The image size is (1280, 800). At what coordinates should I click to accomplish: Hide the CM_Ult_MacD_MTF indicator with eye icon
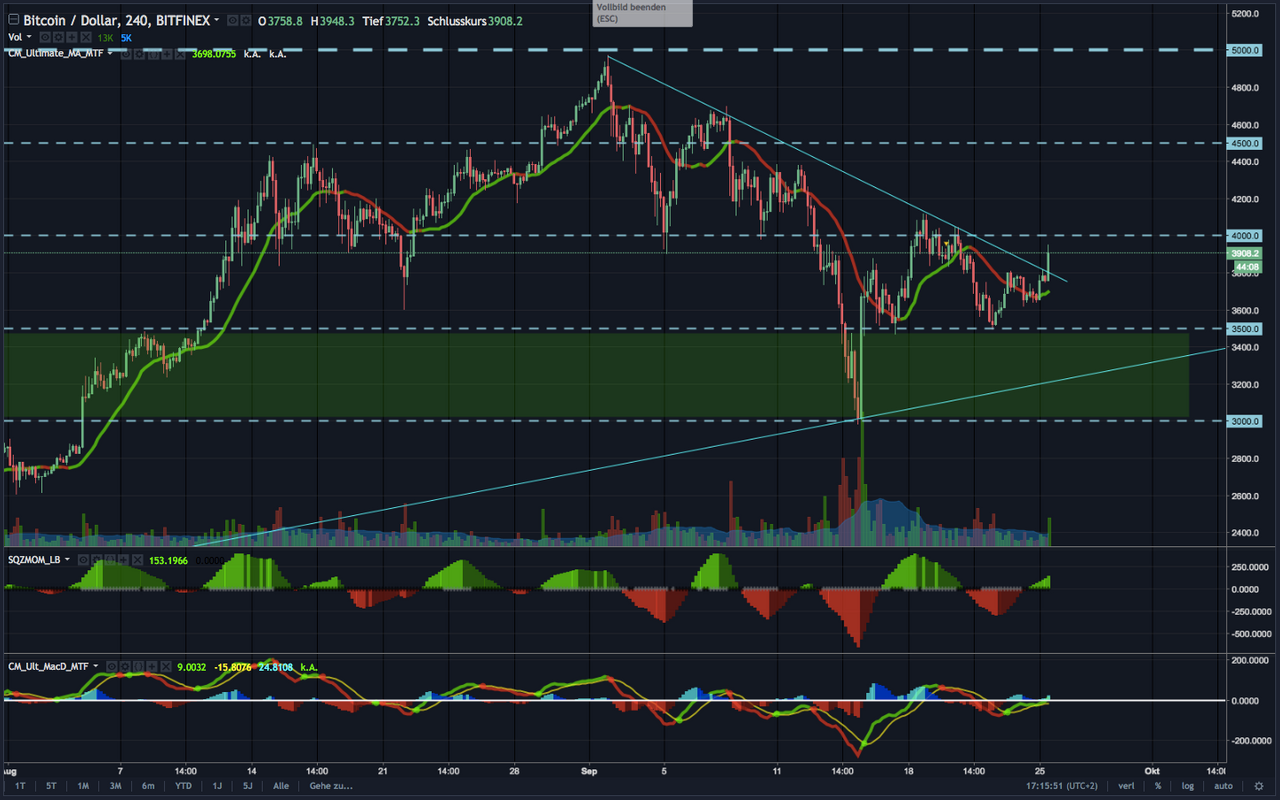point(112,665)
